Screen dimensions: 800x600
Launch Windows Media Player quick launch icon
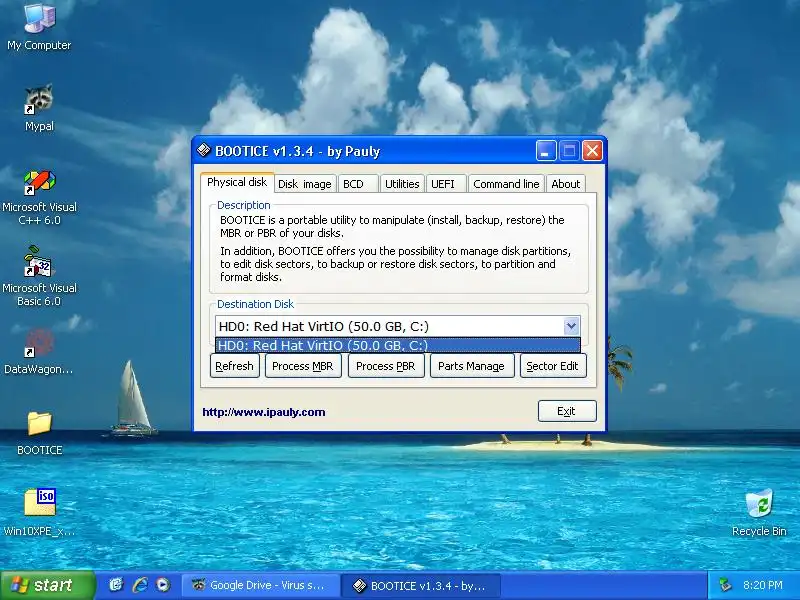(163, 585)
